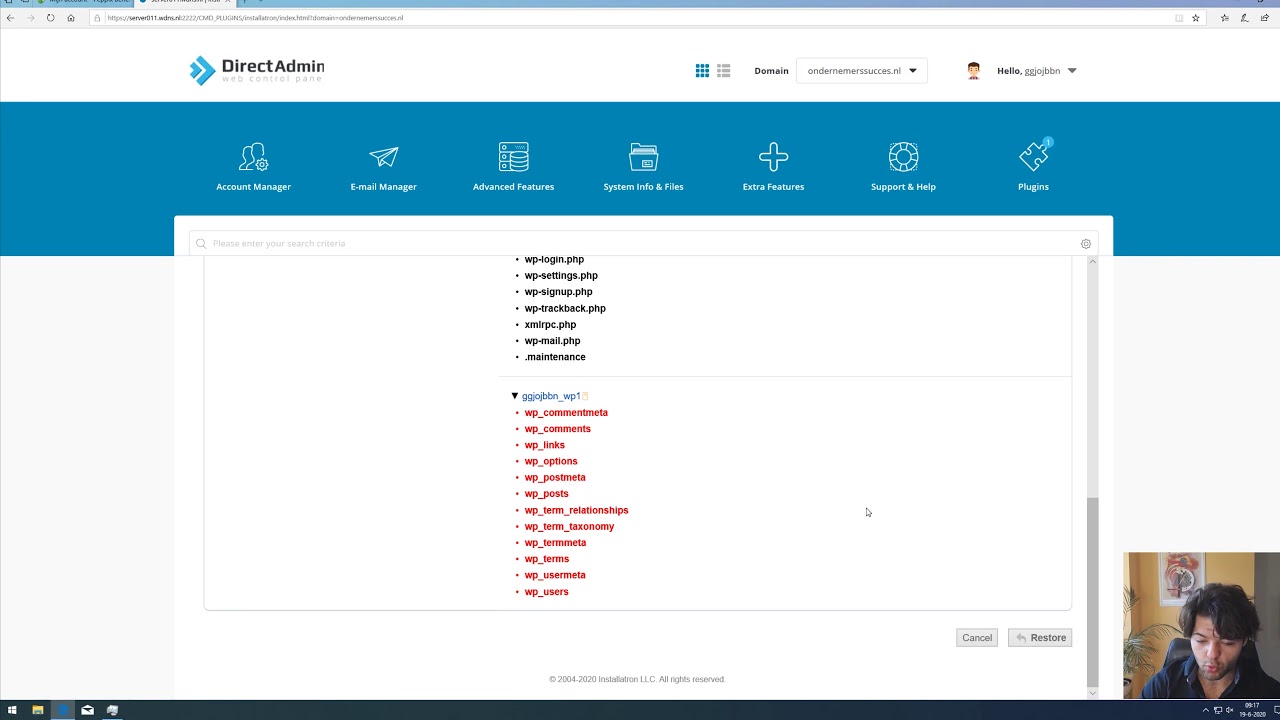Access Support & Help

pos(903,165)
